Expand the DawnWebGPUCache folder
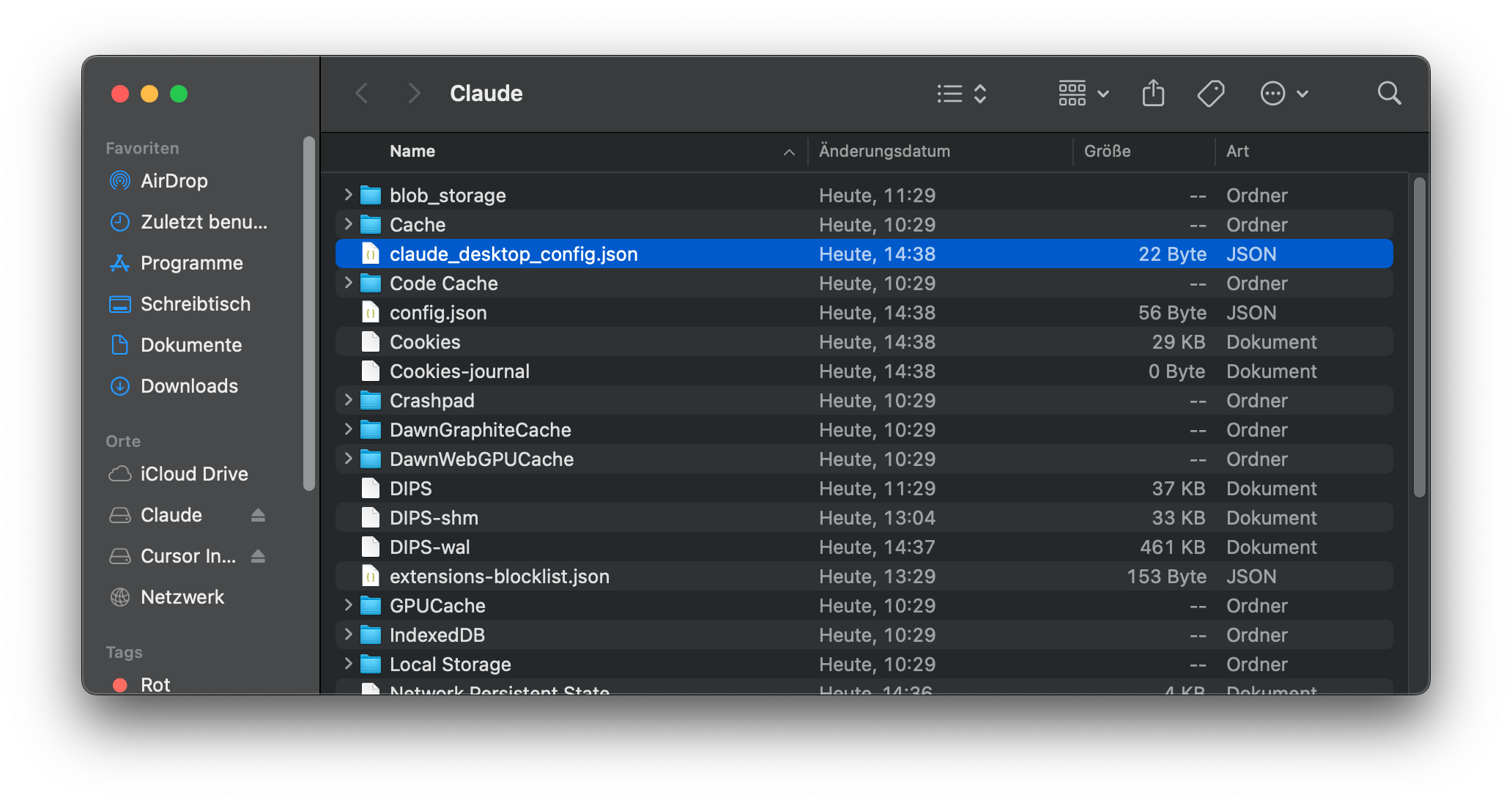The image size is (1512, 803). (348, 459)
